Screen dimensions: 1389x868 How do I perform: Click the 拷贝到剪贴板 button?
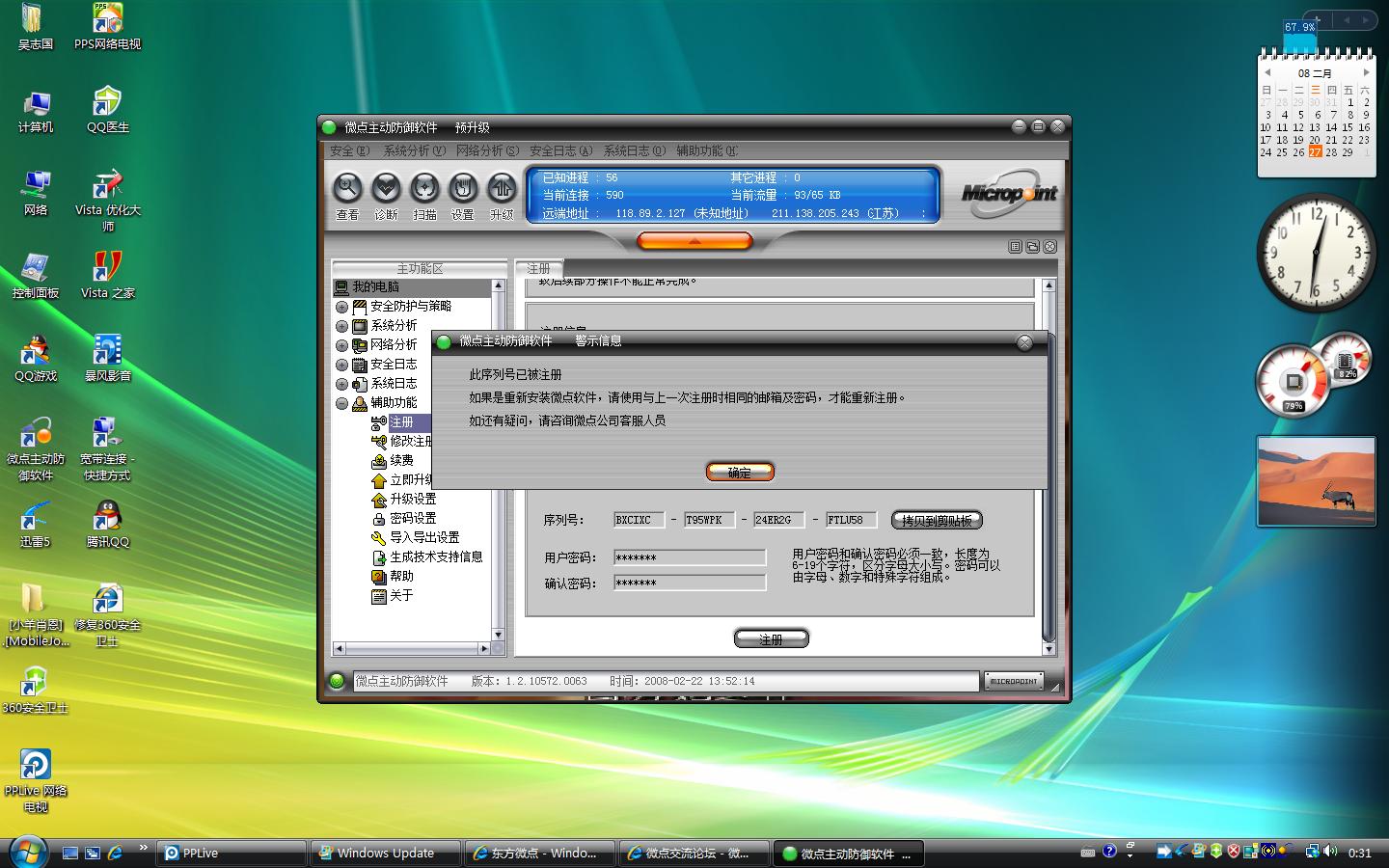(937, 520)
